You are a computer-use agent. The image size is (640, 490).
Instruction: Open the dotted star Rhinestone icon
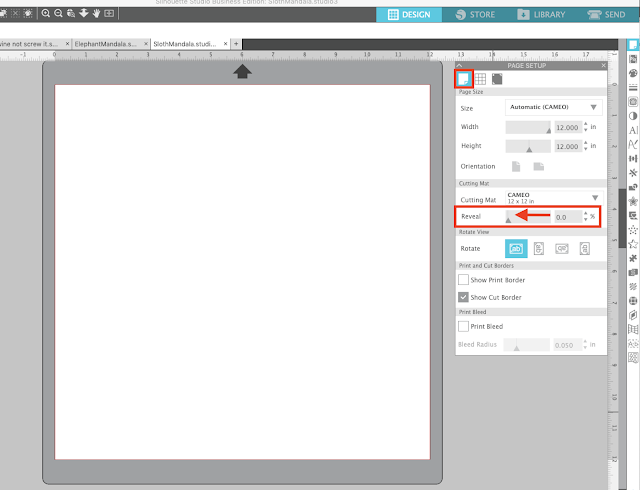tap(633, 230)
